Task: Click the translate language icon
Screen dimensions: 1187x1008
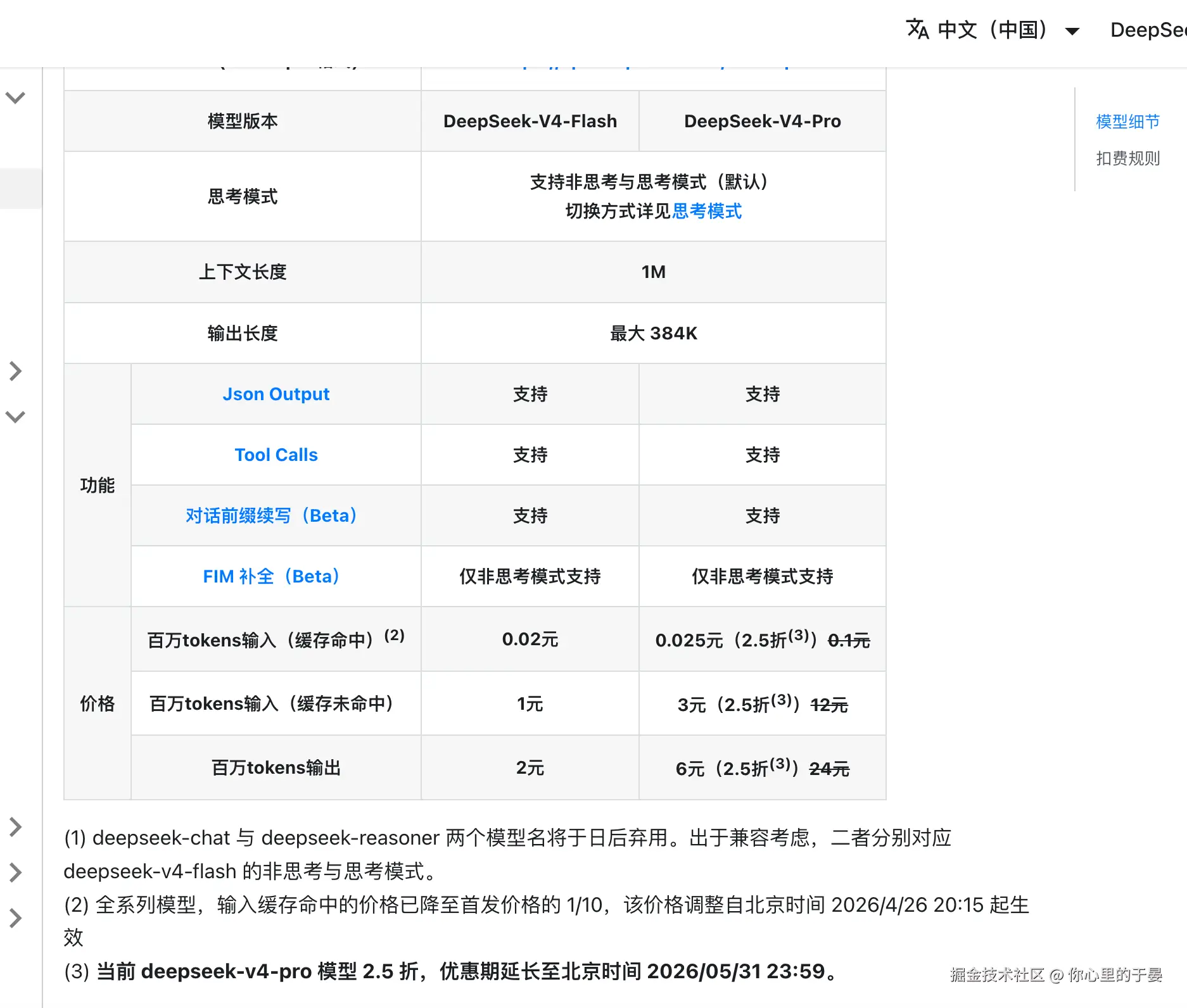Action: pos(917,29)
